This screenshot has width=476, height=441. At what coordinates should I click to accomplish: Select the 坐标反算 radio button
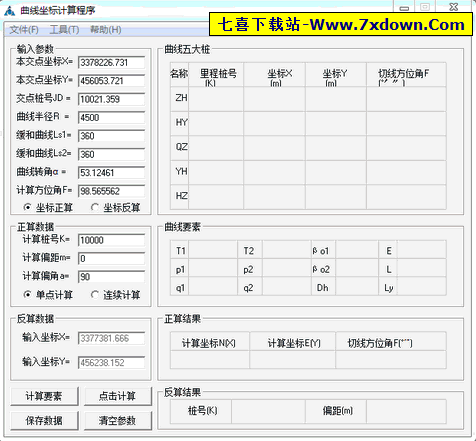coord(116,208)
